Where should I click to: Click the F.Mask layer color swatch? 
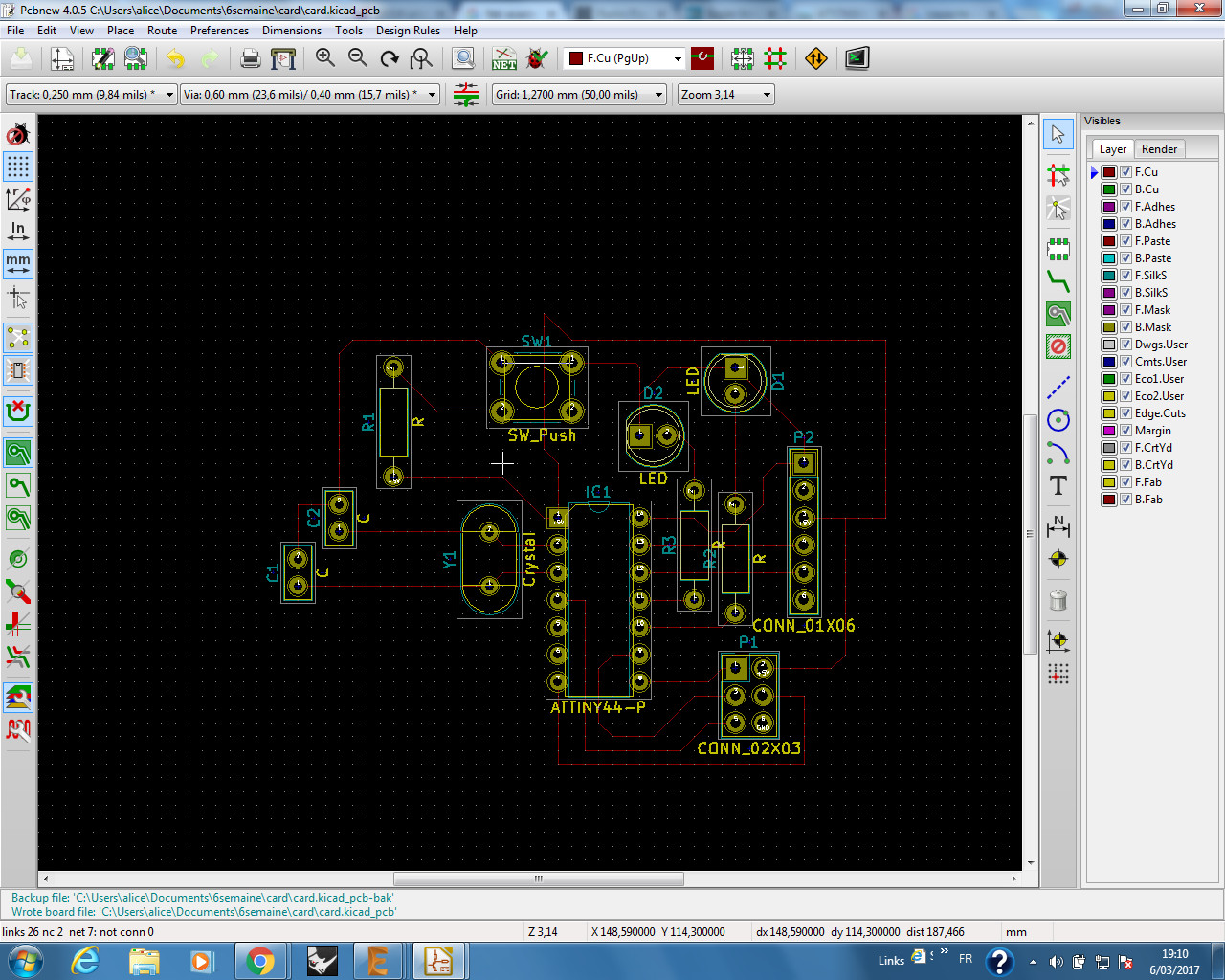(1109, 310)
